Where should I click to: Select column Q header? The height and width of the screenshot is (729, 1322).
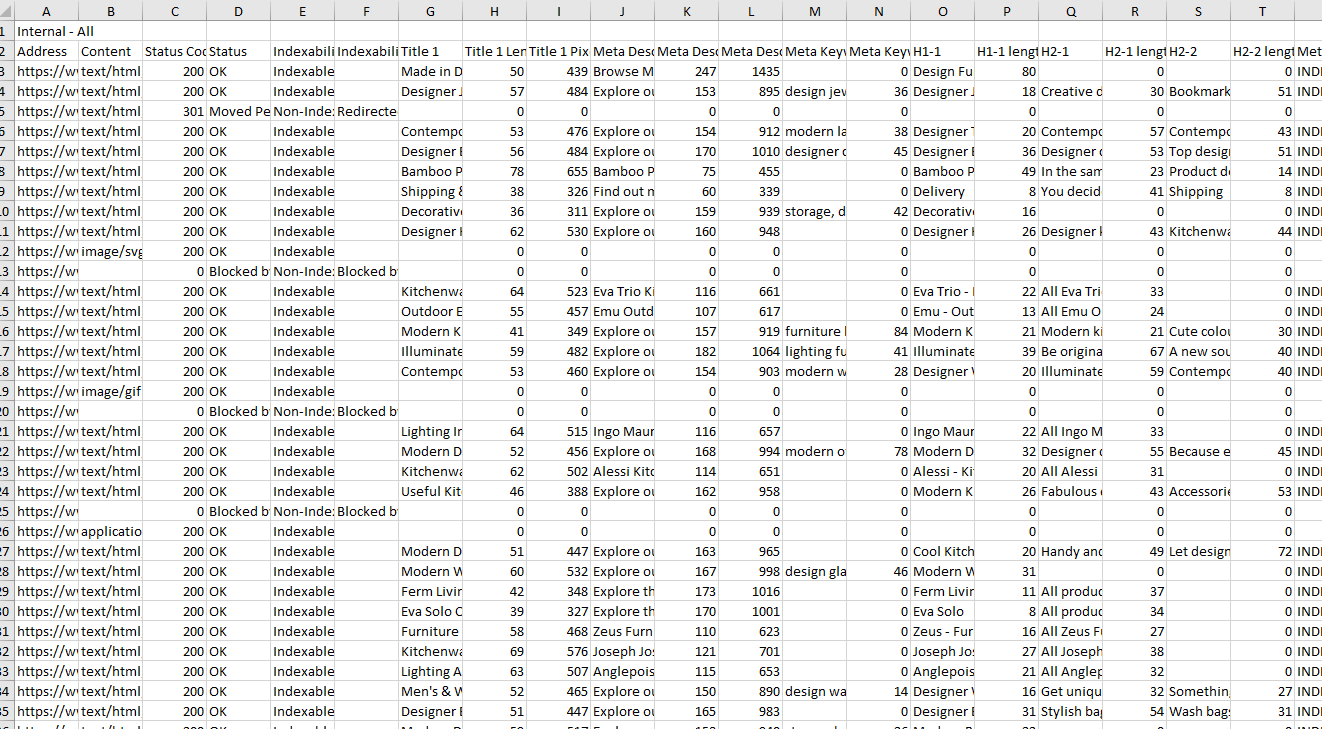click(1071, 11)
